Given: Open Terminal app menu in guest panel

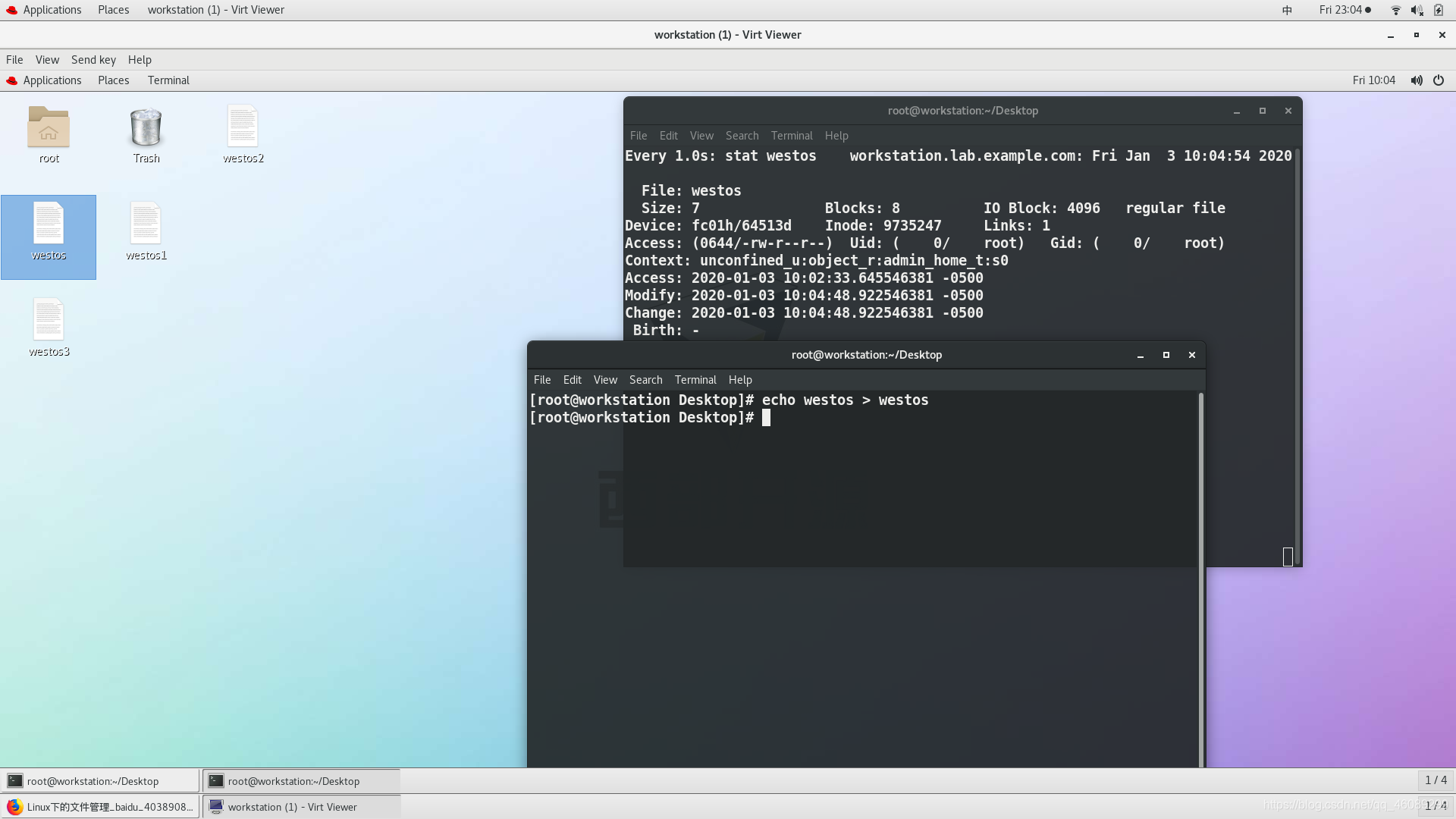Looking at the screenshot, I should [x=168, y=80].
